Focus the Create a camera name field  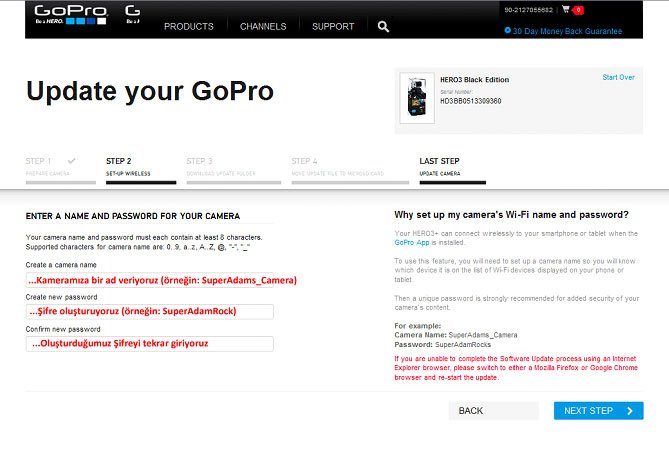coord(149,280)
